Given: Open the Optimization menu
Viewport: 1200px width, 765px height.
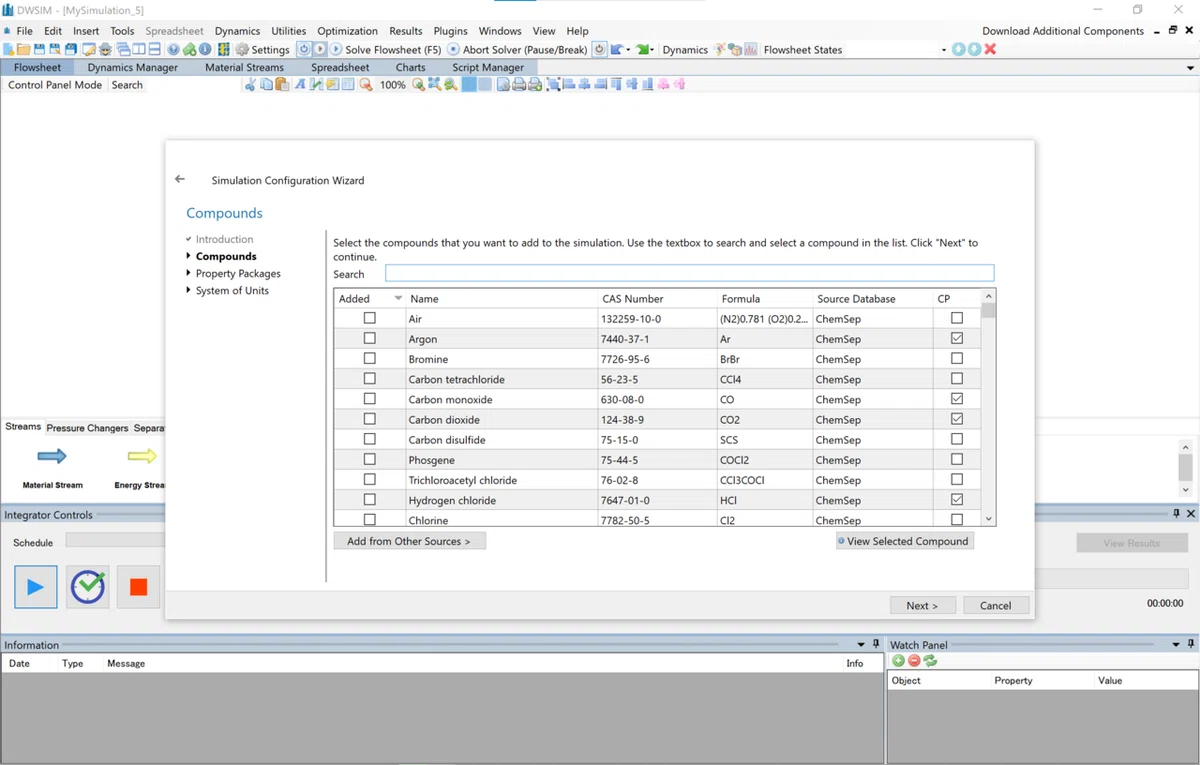Looking at the screenshot, I should point(347,31).
